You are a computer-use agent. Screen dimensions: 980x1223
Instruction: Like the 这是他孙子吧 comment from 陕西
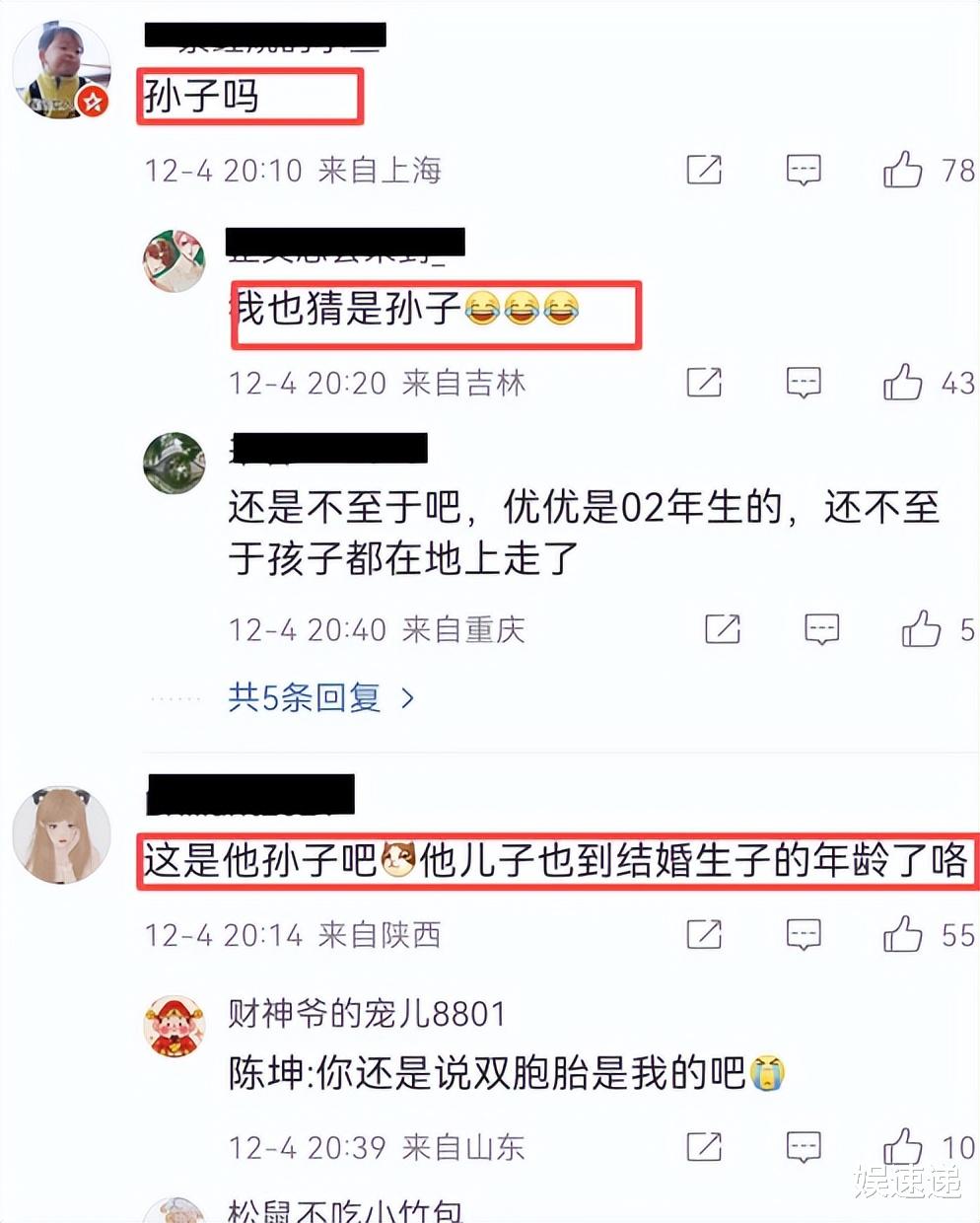coord(902,934)
